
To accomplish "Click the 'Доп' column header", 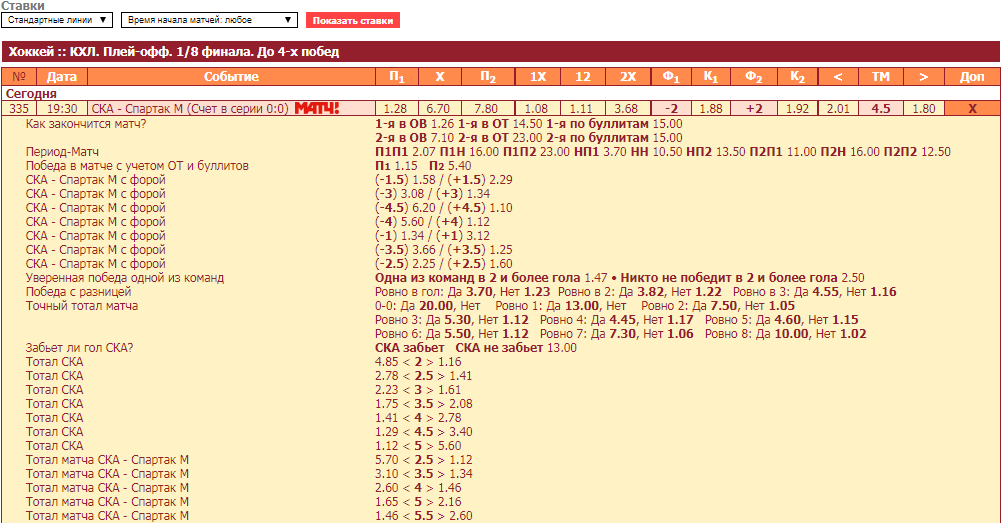I will pyautogui.click(x=972, y=76).
